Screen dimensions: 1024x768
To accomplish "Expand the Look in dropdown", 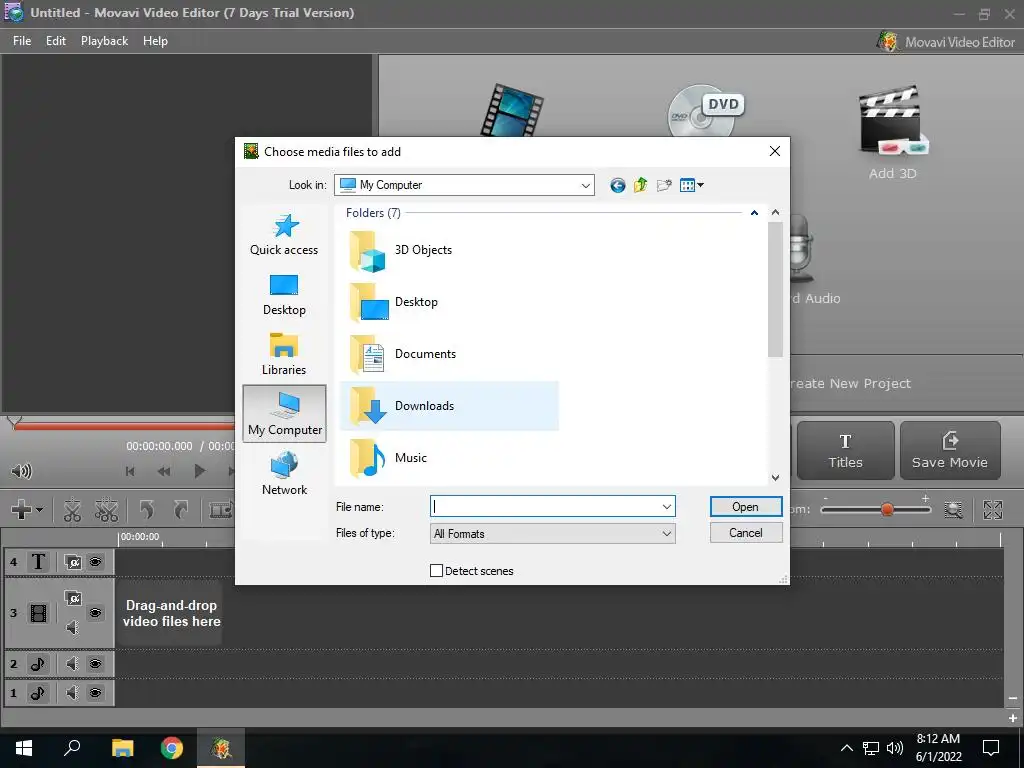I will tap(586, 185).
